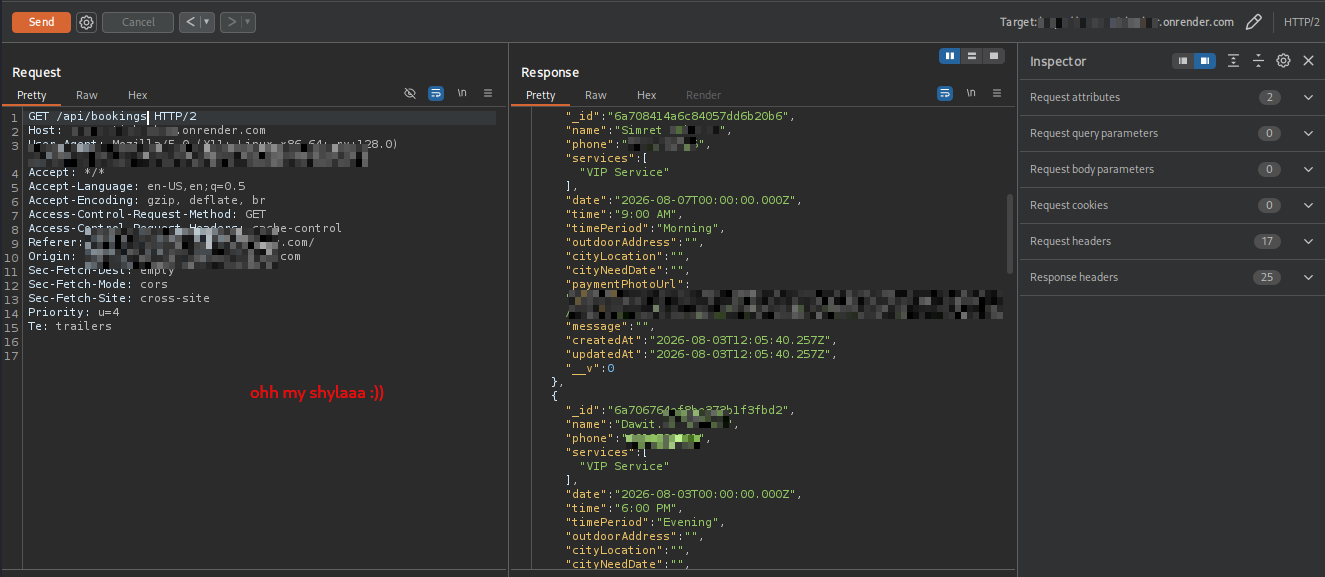Screen dimensions: 1325x577
Task: Open the forward history dropdown arrow
Action: (x=248, y=22)
